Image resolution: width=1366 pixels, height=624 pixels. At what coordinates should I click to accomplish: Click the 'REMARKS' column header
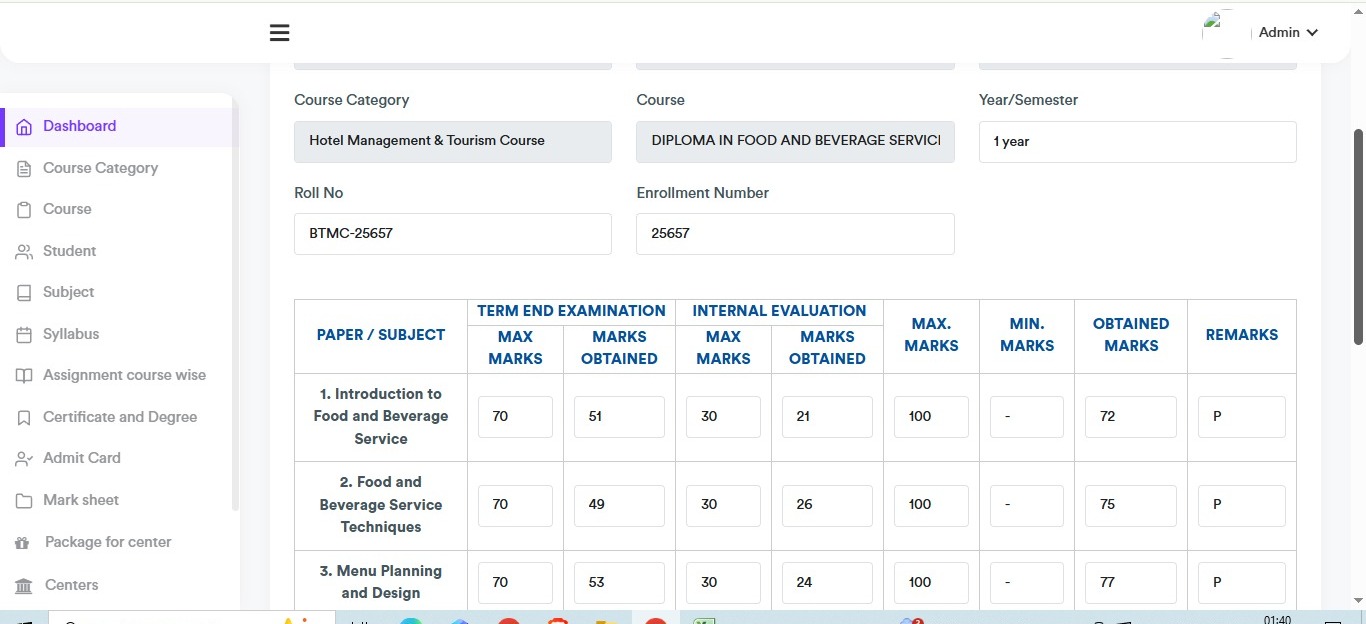pos(1242,335)
